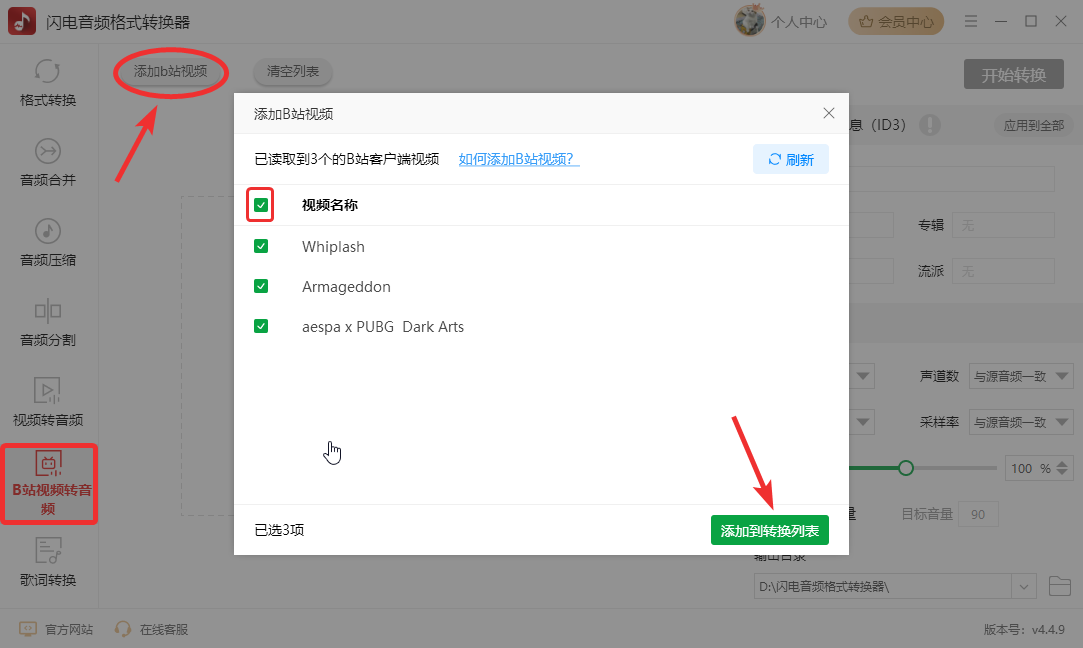1083x648 pixels.
Task: Click 应用到全部 button
Action: (1033, 126)
